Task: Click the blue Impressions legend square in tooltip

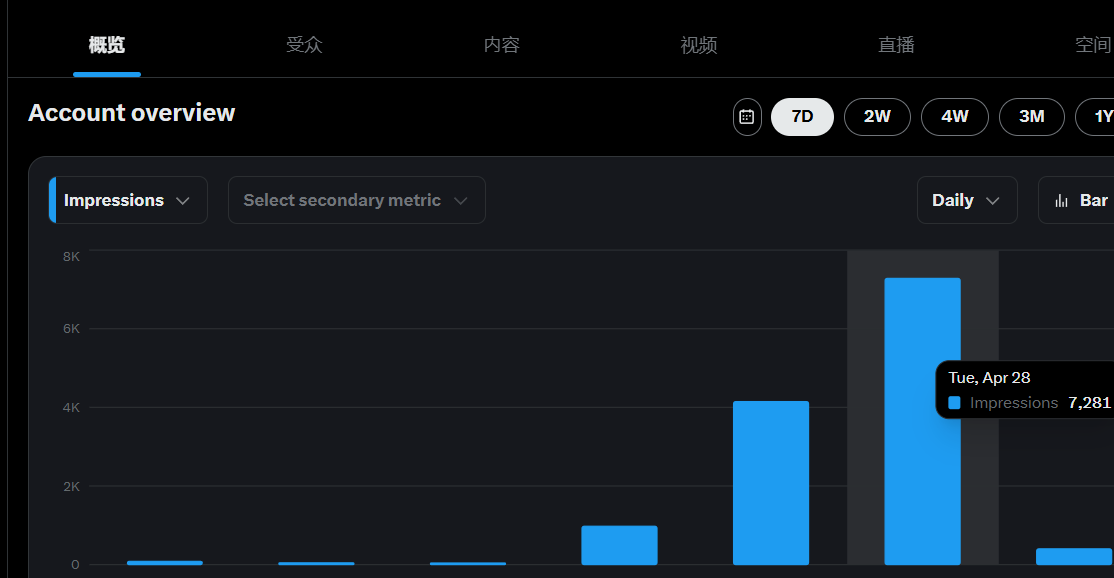Action: (953, 402)
